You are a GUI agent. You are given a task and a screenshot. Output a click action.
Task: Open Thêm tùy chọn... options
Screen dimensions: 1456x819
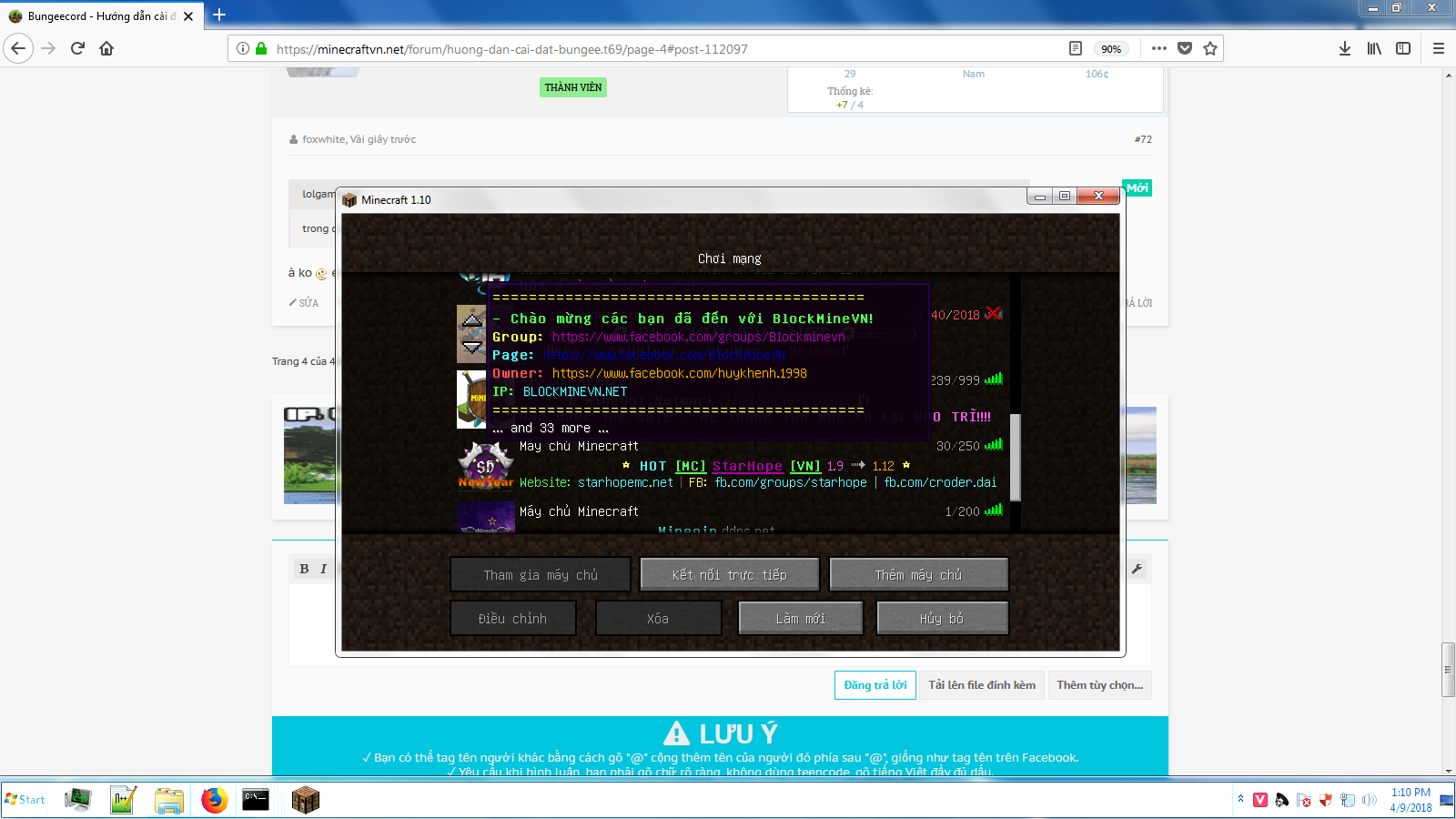1100,685
